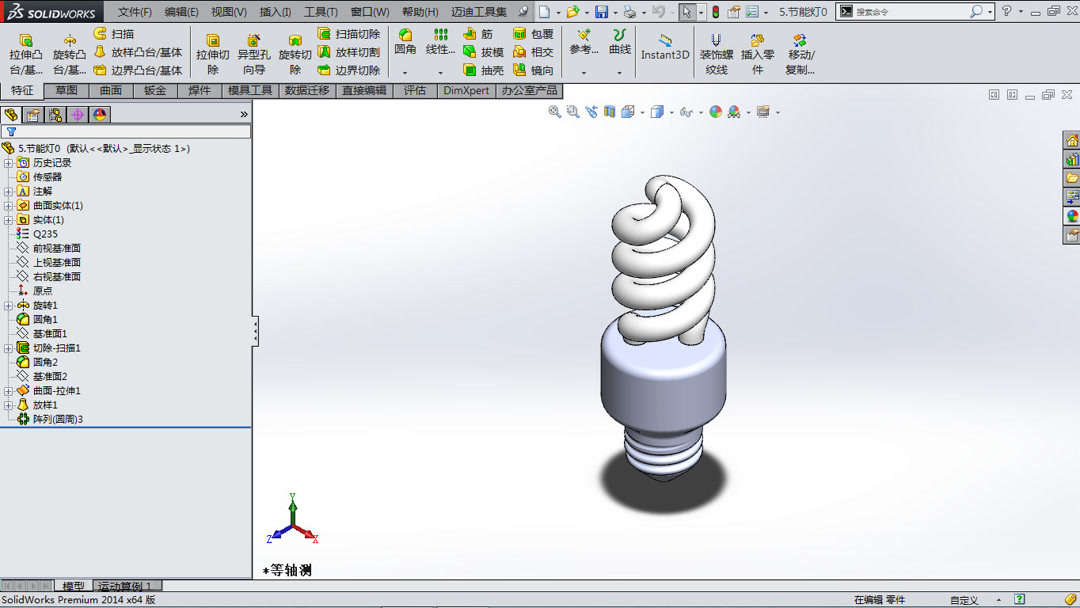Toggle the 剖面视图 section view
1080x608 pixels.
[610, 112]
